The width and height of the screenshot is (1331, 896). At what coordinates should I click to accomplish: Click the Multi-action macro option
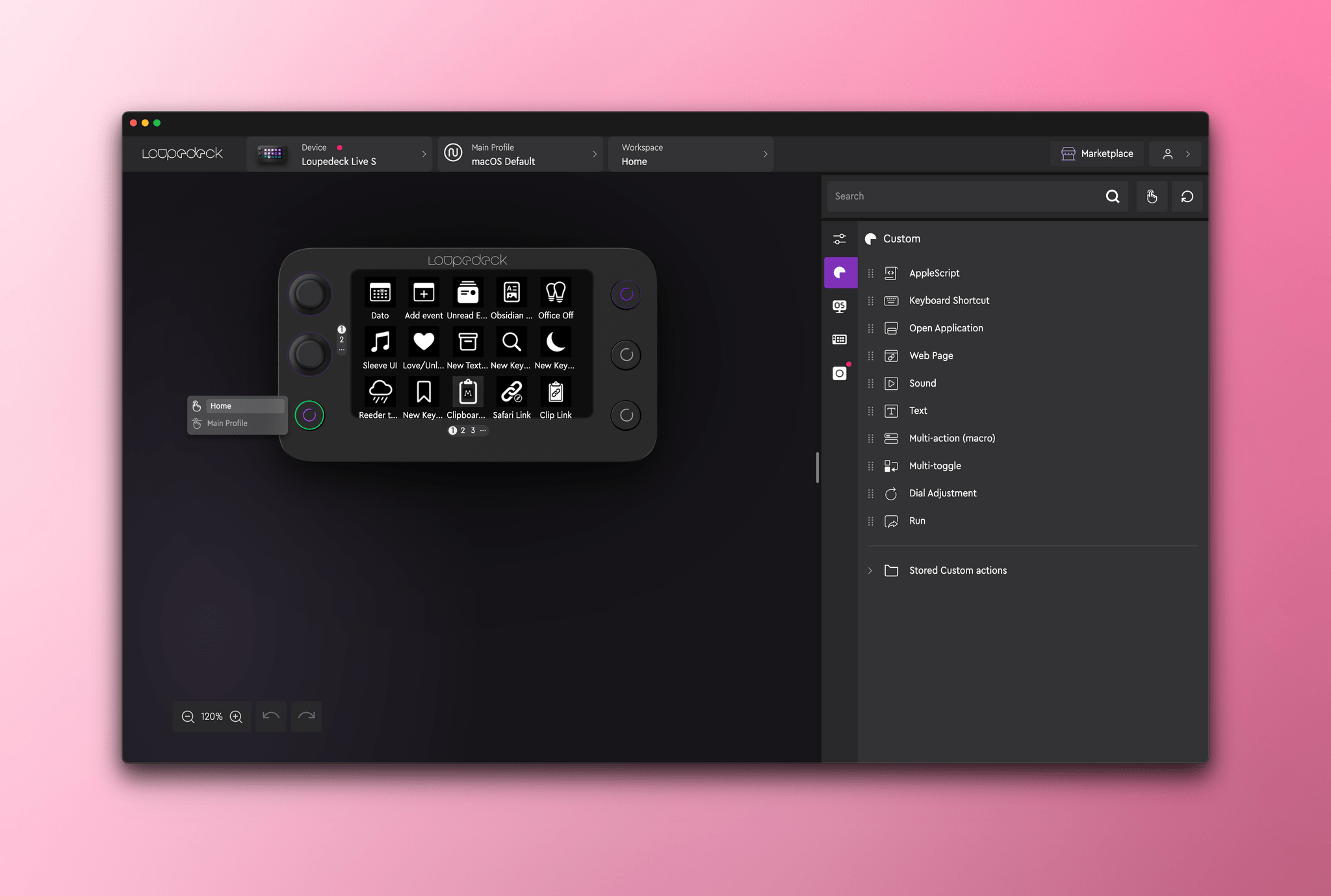[x=951, y=438]
